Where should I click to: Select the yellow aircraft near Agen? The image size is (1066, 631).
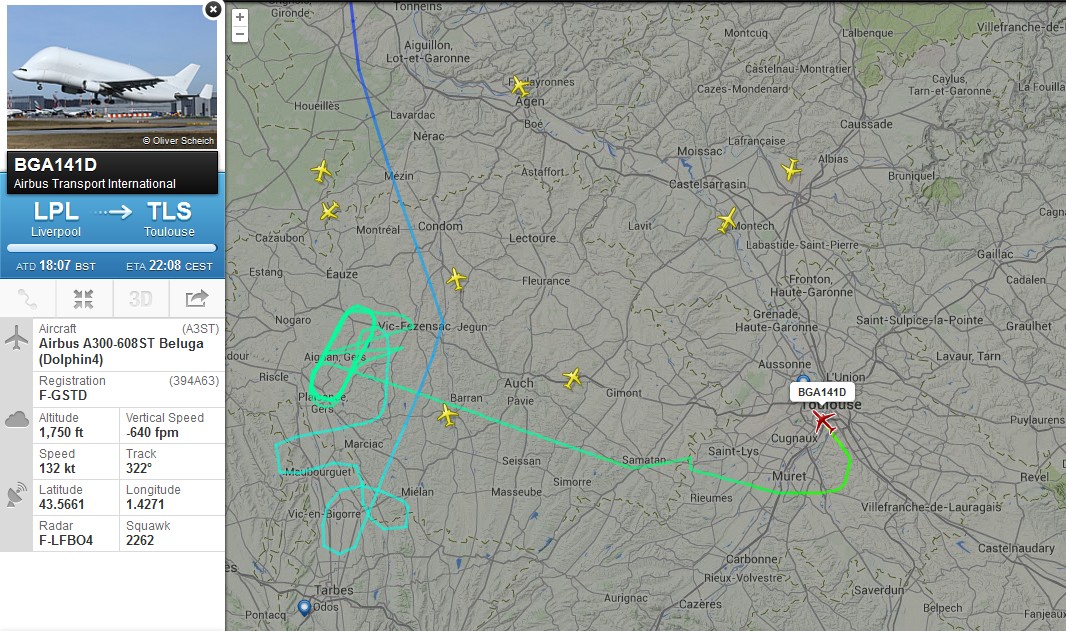pos(520,86)
